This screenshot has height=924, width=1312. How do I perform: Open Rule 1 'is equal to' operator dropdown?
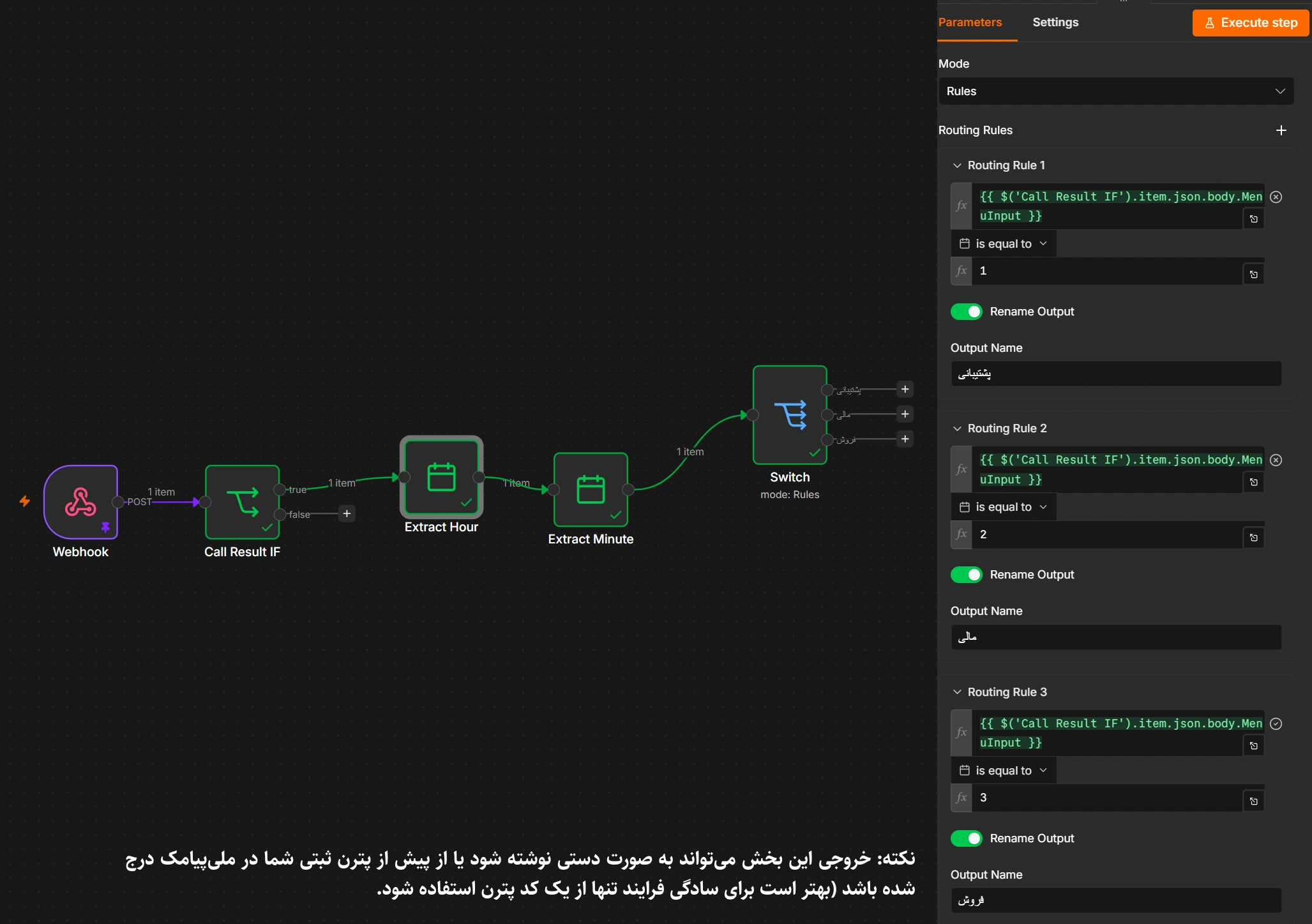pyautogui.click(x=1004, y=243)
